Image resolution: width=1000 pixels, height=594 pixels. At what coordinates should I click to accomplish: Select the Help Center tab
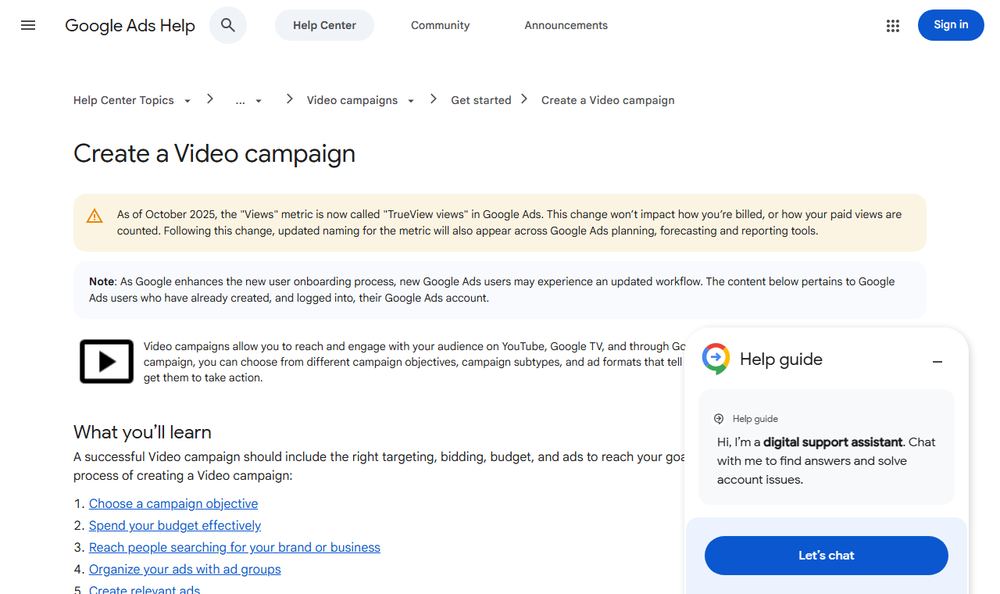pos(325,26)
